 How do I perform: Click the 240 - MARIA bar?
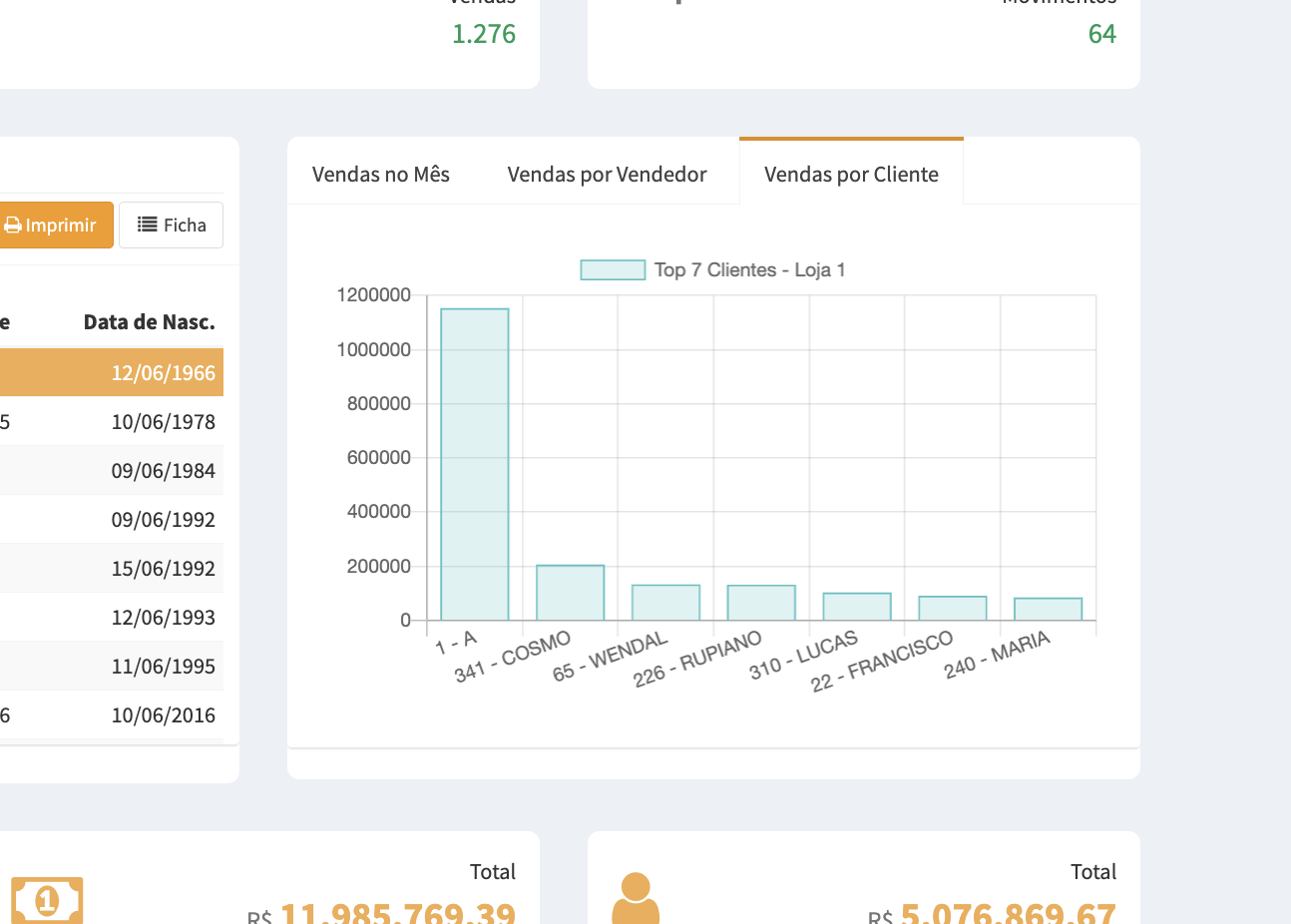[1048, 609]
